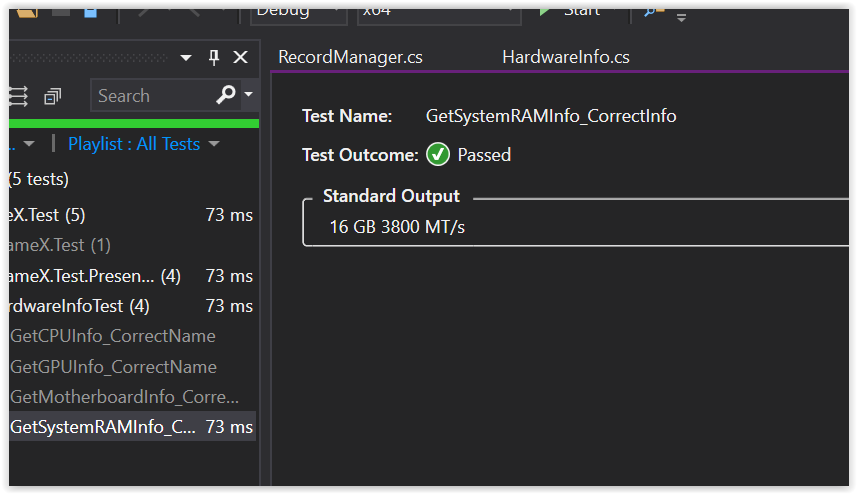Open the x64 platform dropdown
The height and width of the screenshot is (494, 857).
point(438,12)
